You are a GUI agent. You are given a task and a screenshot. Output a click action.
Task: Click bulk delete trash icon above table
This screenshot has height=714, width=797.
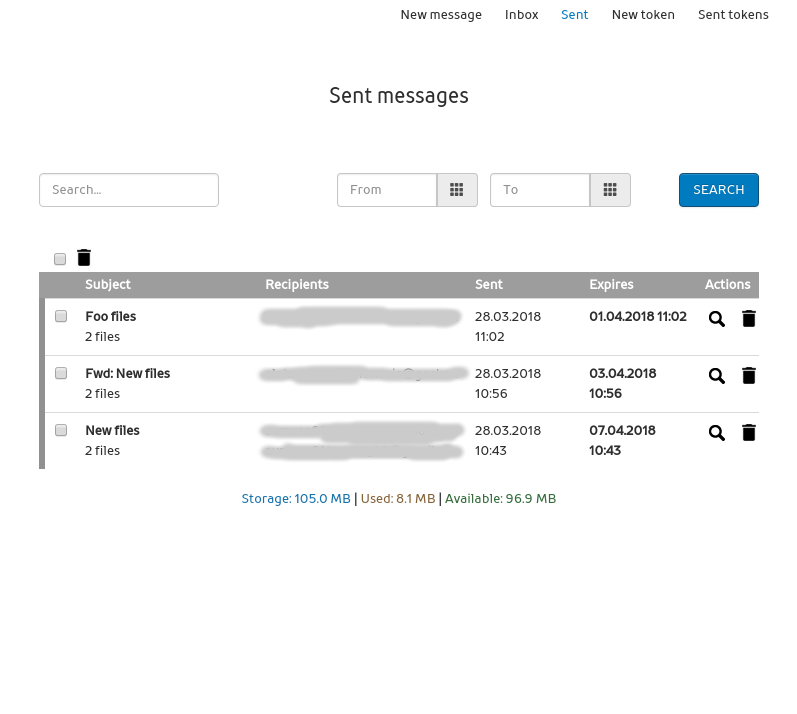pyautogui.click(x=84, y=258)
